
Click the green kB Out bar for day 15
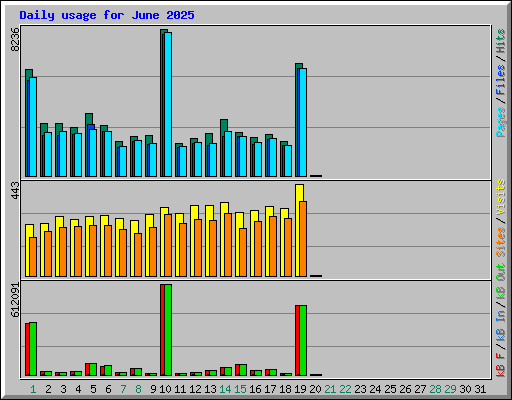[243, 370]
